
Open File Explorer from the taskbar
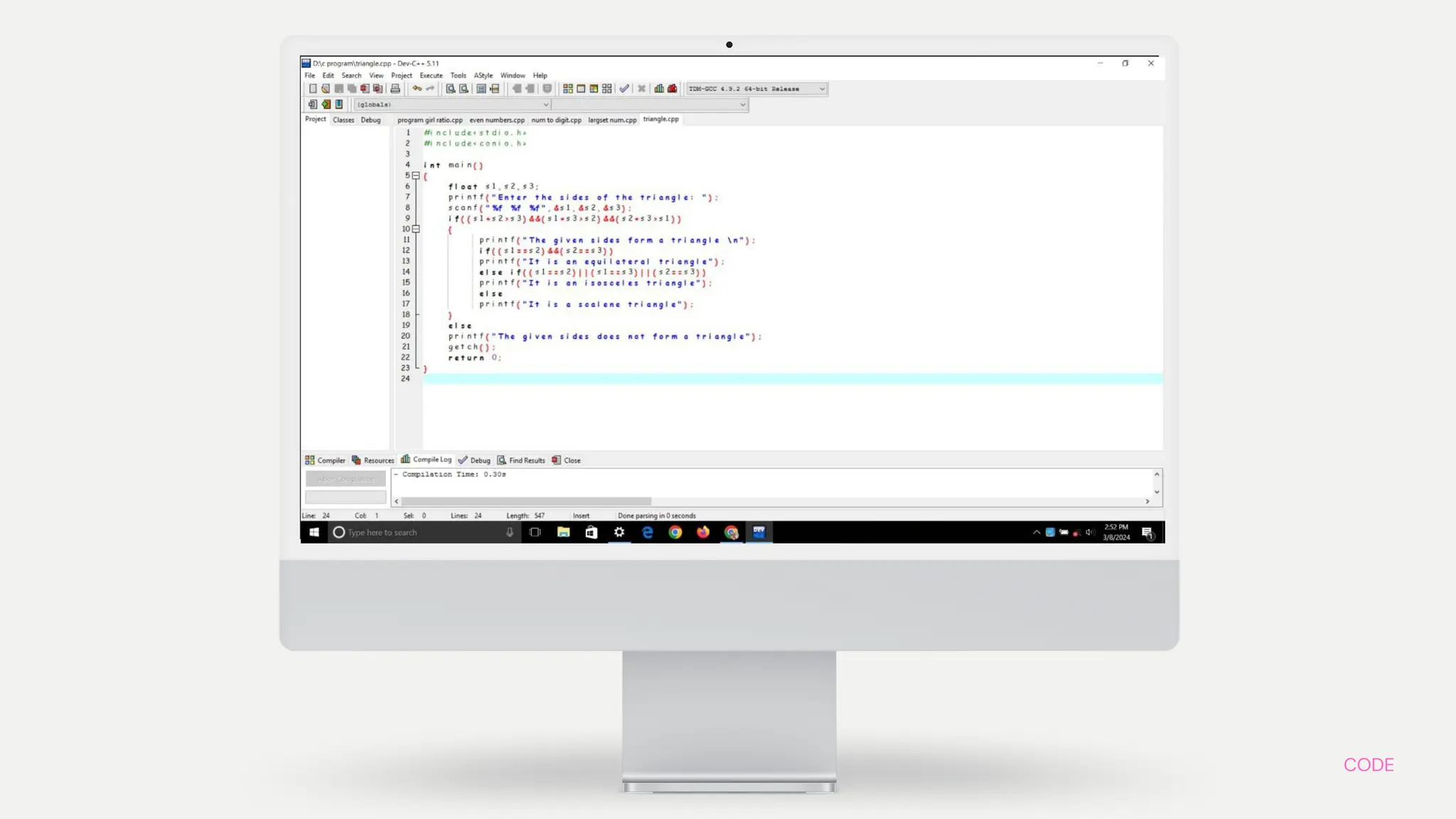[x=563, y=532]
